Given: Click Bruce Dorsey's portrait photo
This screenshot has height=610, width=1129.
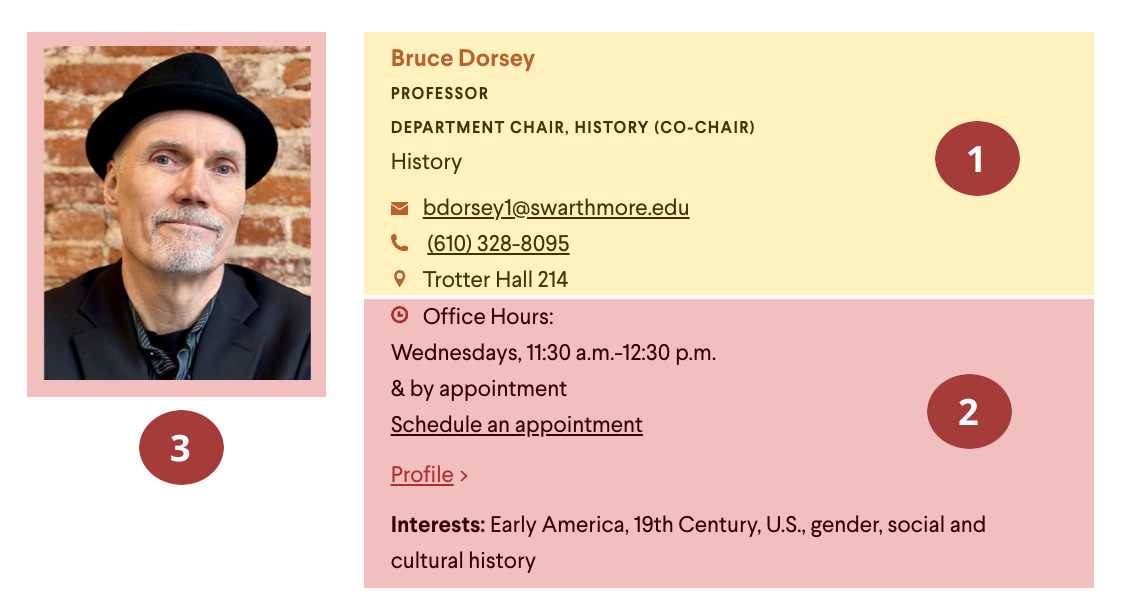Looking at the screenshot, I should (177, 213).
